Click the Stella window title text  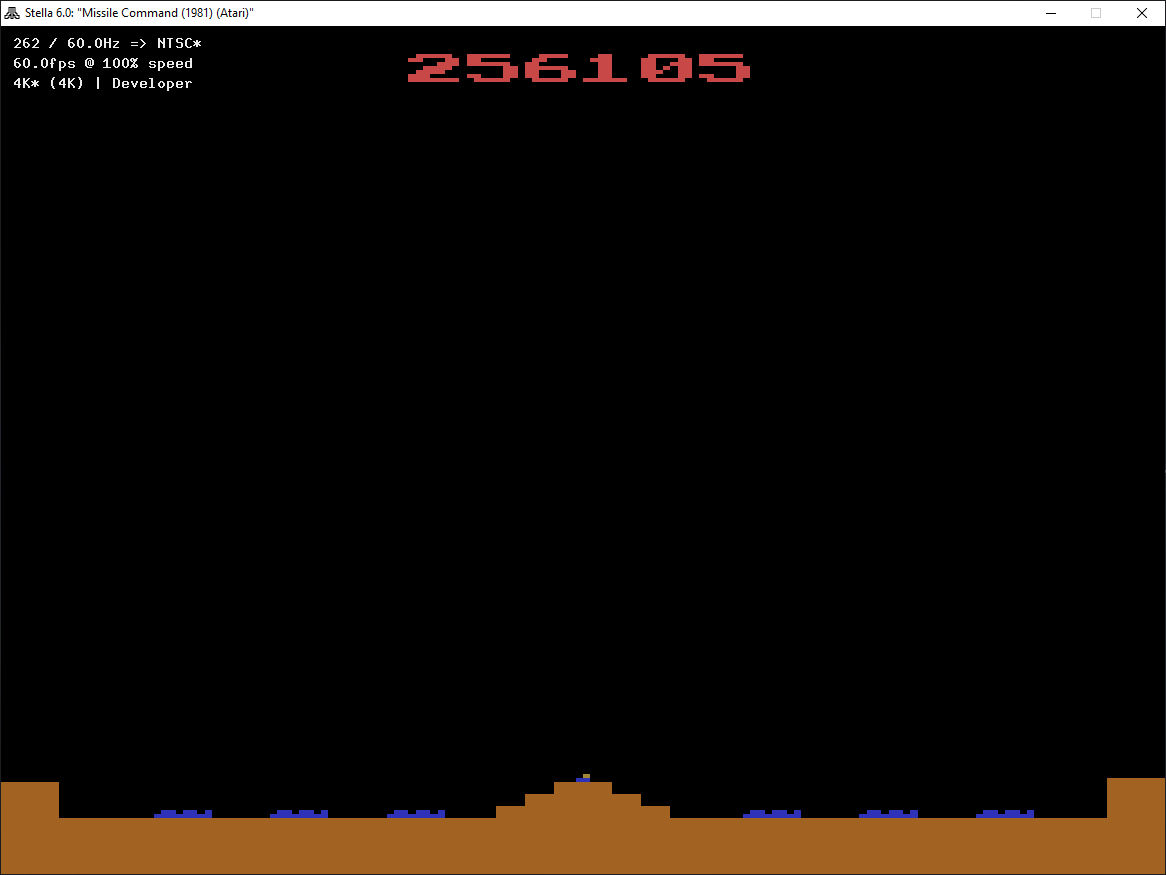coord(139,13)
